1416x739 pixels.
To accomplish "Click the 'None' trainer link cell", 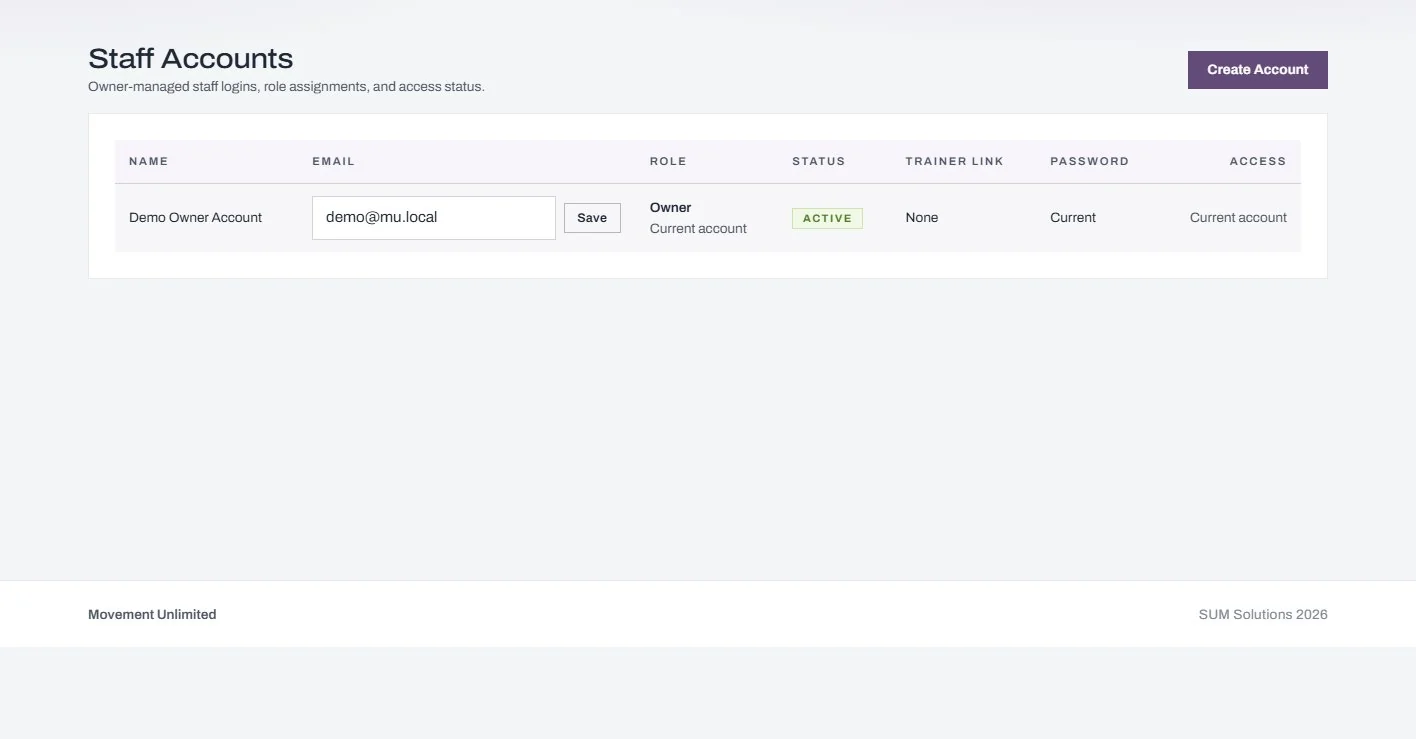I will (922, 218).
